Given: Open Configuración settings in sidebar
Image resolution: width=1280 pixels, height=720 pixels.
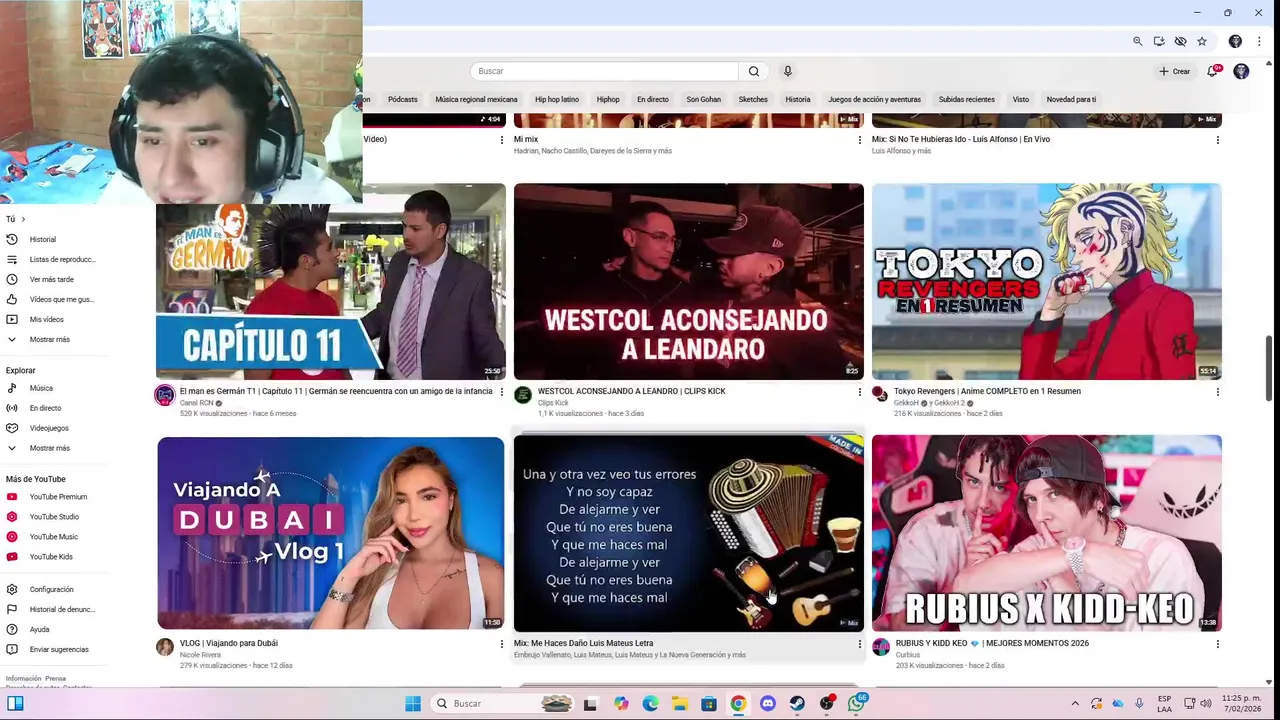Looking at the screenshot, I should (x=51, y=590).
